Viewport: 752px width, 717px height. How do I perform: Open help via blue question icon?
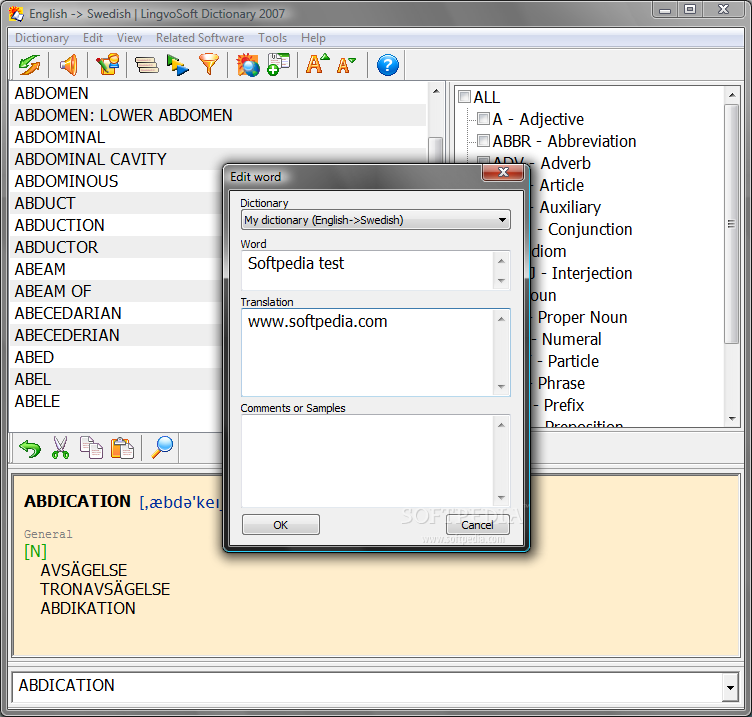click(388, 65)
